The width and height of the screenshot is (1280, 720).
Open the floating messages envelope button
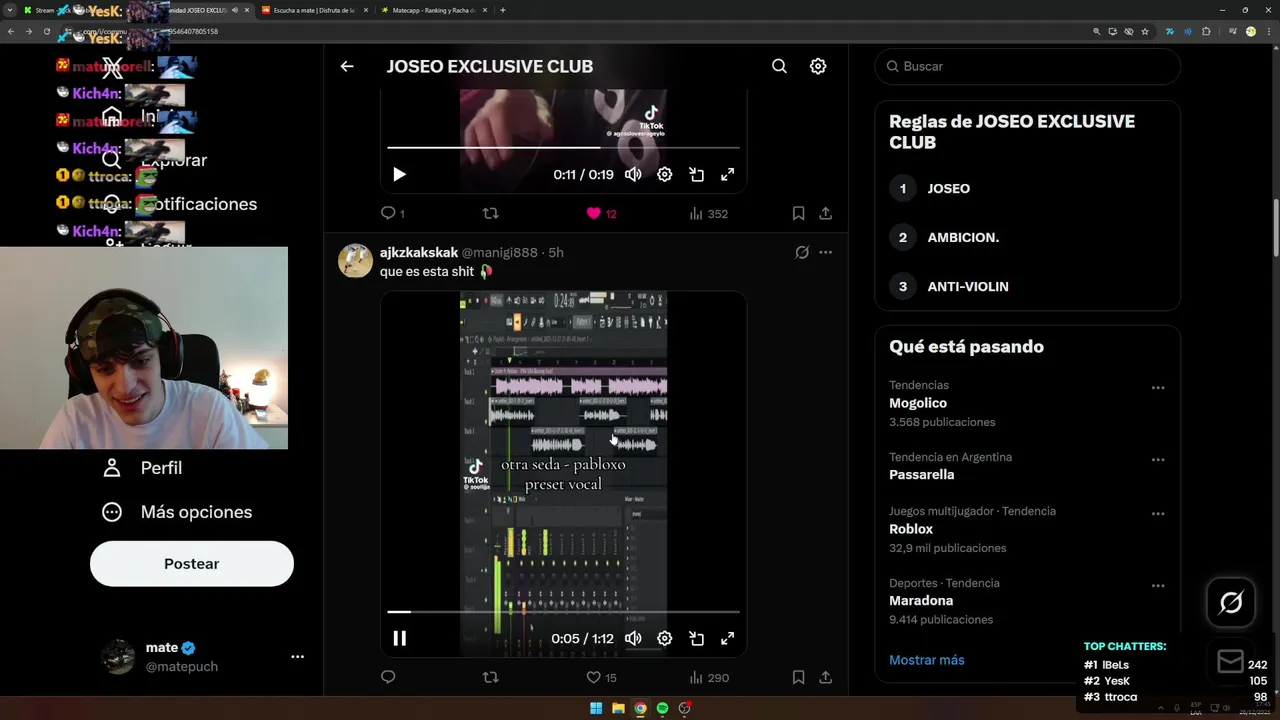coord(1231,661)
